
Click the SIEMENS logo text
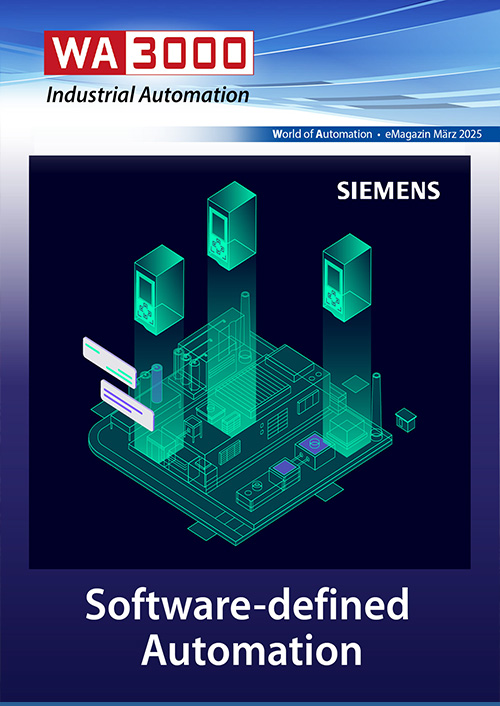388,191
